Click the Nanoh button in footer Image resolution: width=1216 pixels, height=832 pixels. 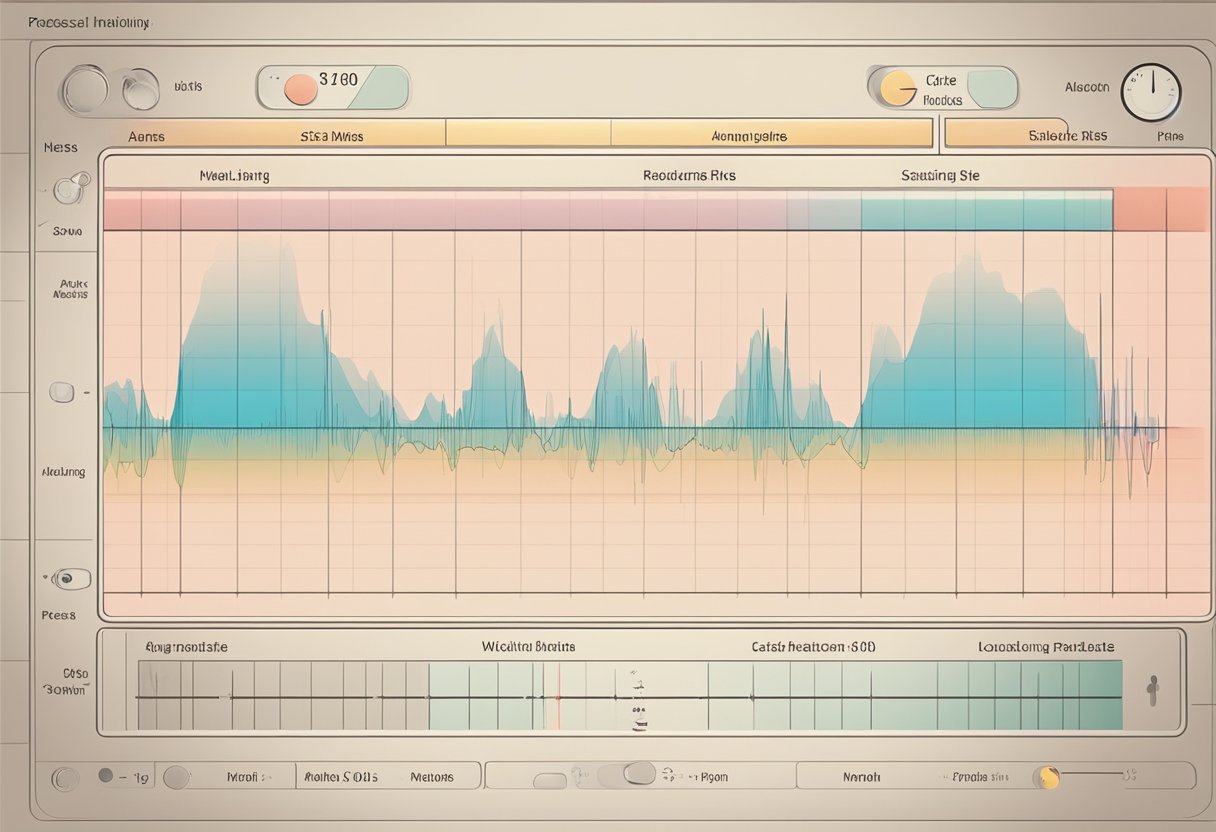pyautogui.click(x=861, y=776)
